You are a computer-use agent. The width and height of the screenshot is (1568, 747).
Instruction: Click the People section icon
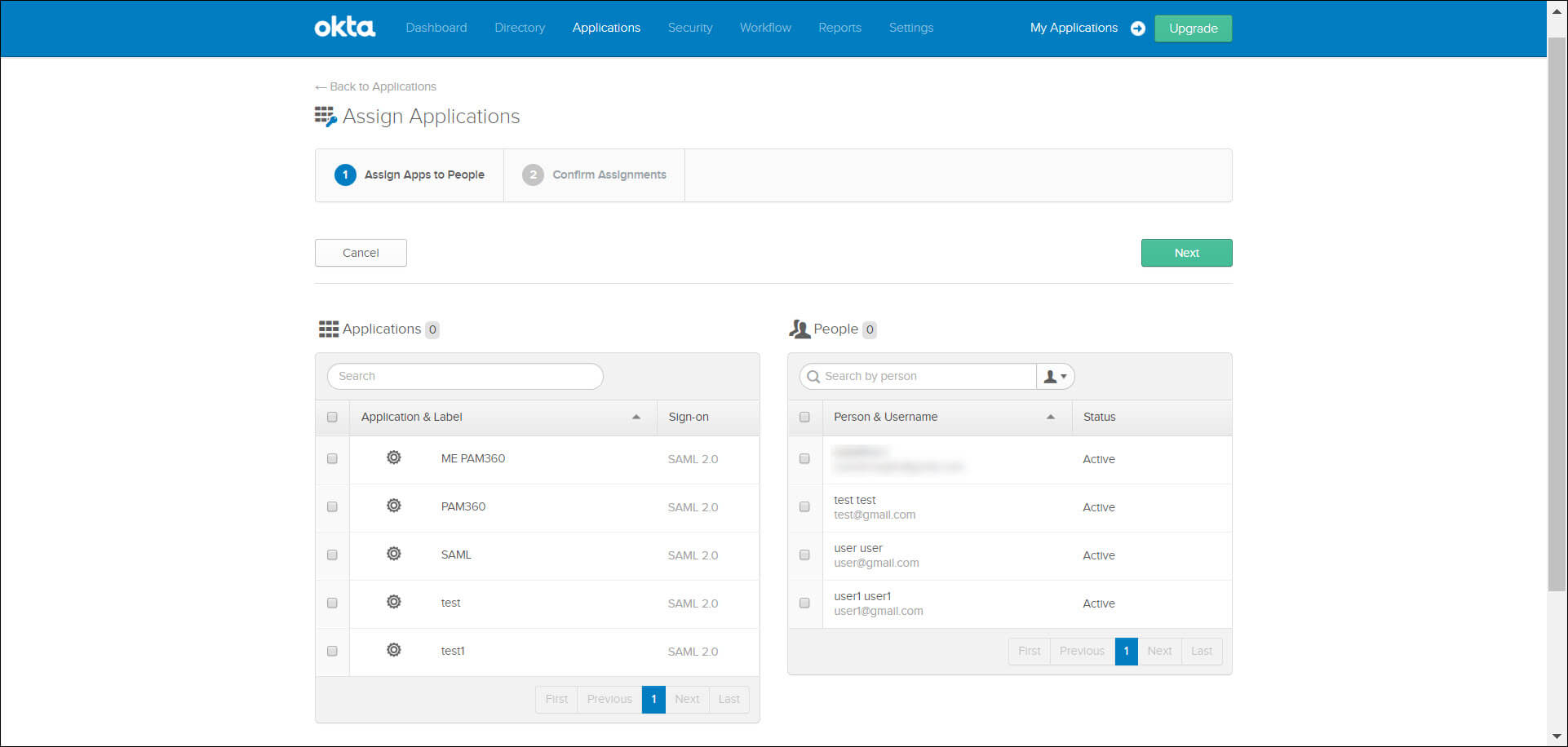click(800, 329)
